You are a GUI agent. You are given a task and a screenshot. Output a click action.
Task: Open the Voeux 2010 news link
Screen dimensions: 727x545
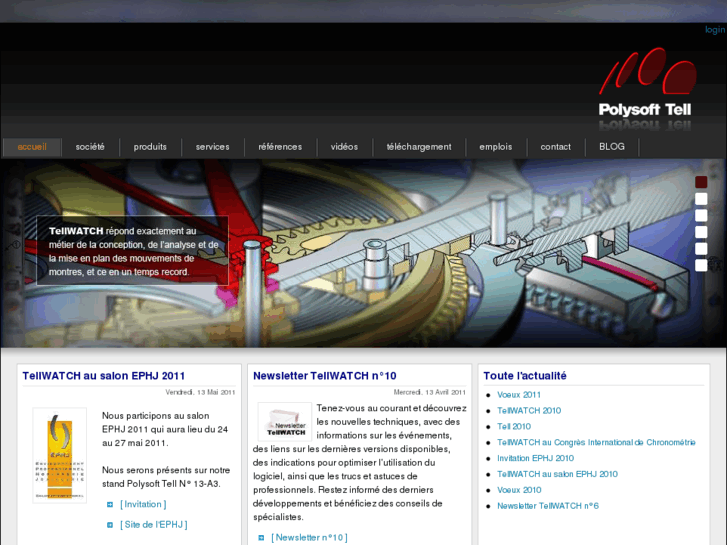[519, 490]
